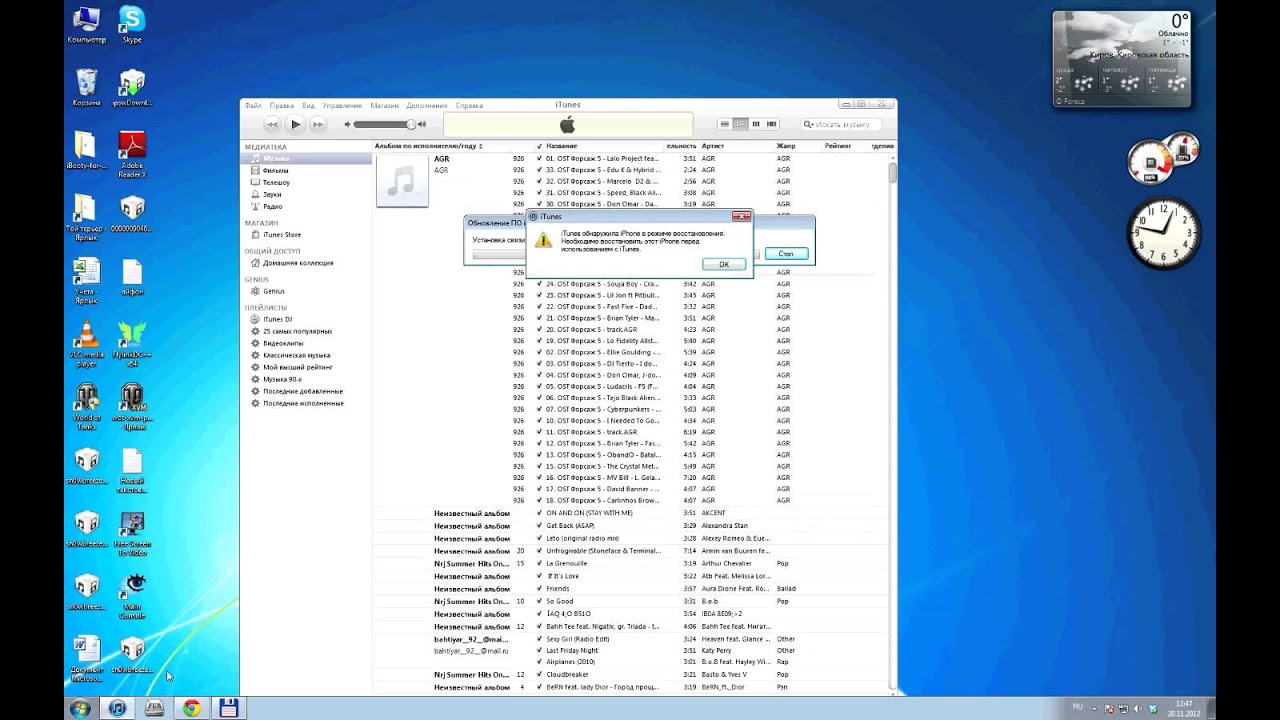
Task: Click the Google Chrome taskbar icon
Action: pyautogui.click(x=191, y=708)
